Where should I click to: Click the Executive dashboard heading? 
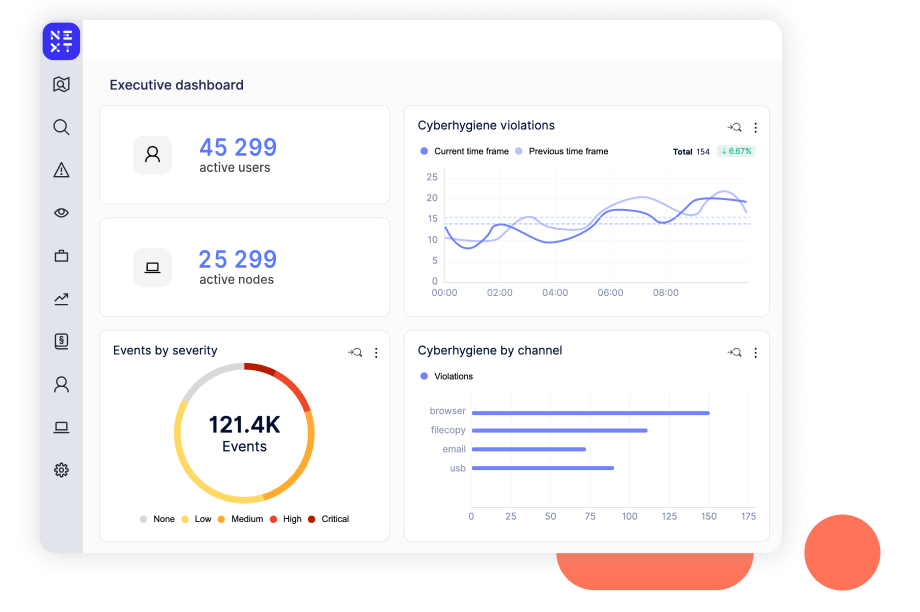pos(177,85)
